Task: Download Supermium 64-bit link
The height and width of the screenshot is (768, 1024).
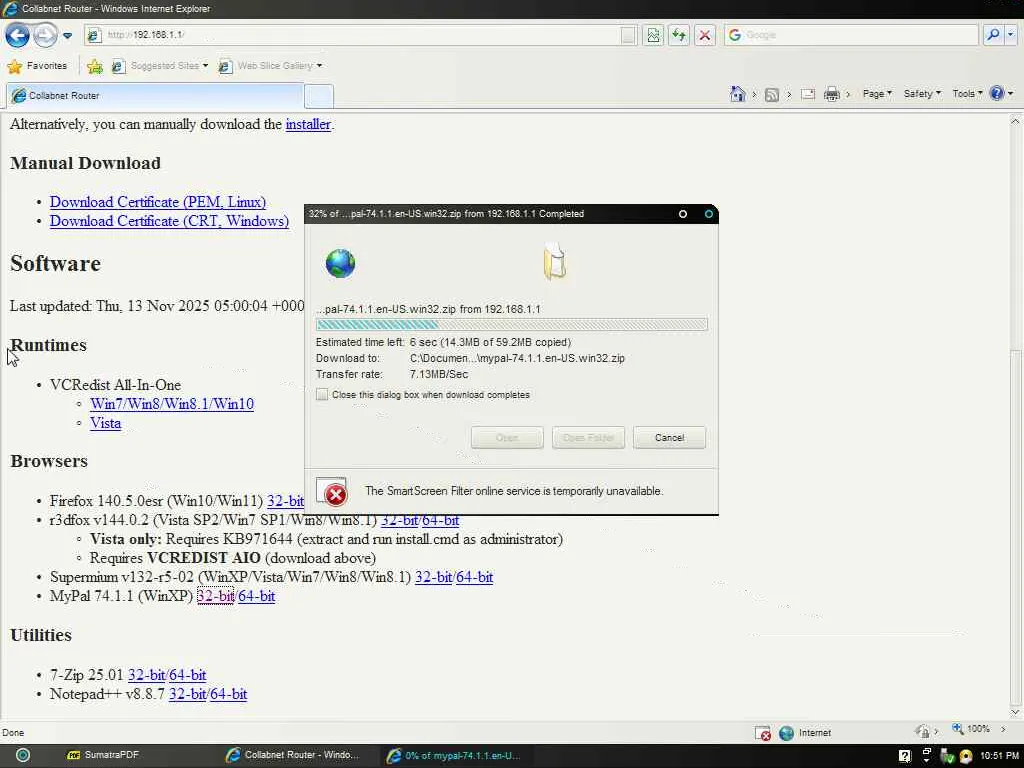Action: point(475,577)
